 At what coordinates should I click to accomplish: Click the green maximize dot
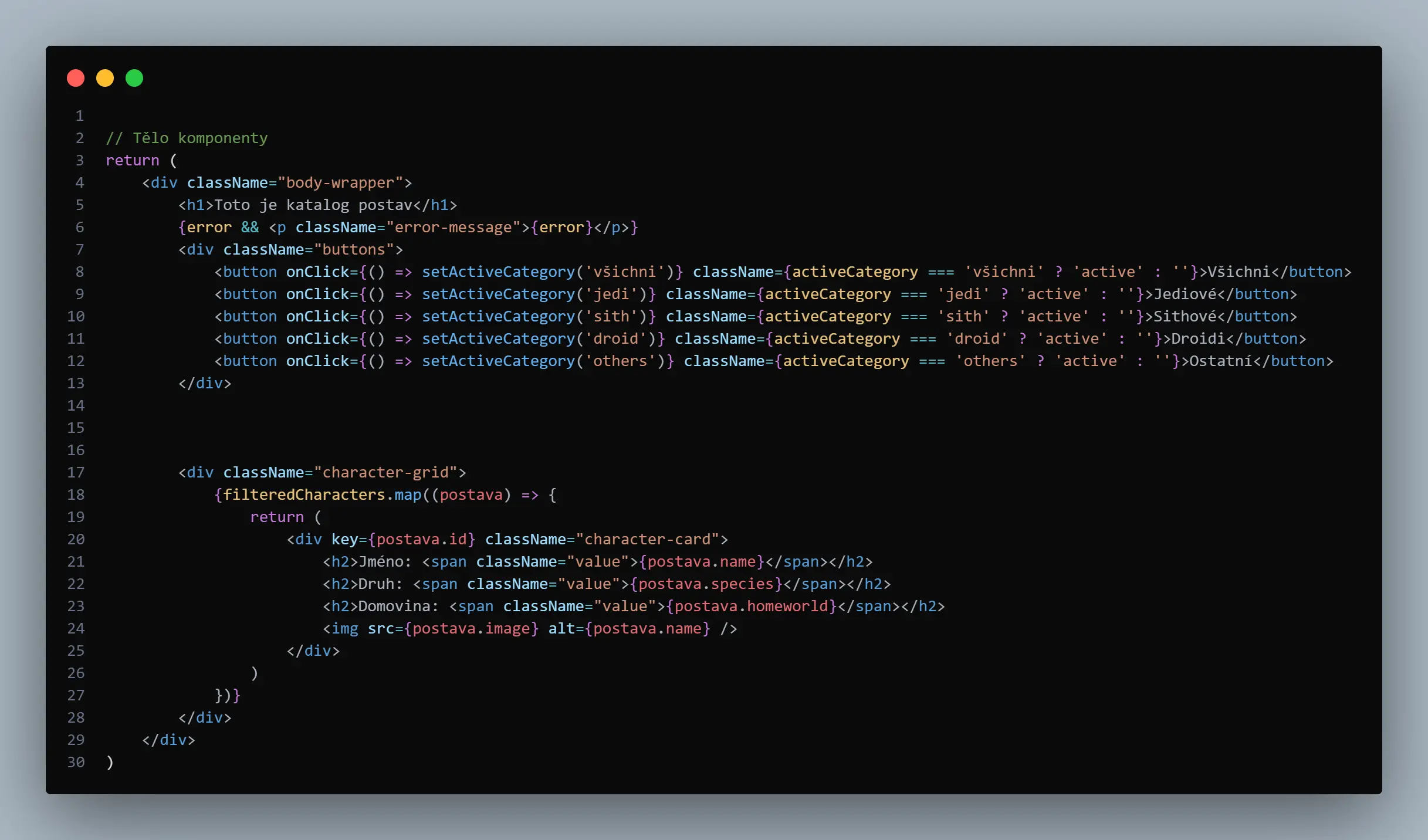[x=134, y=78]
